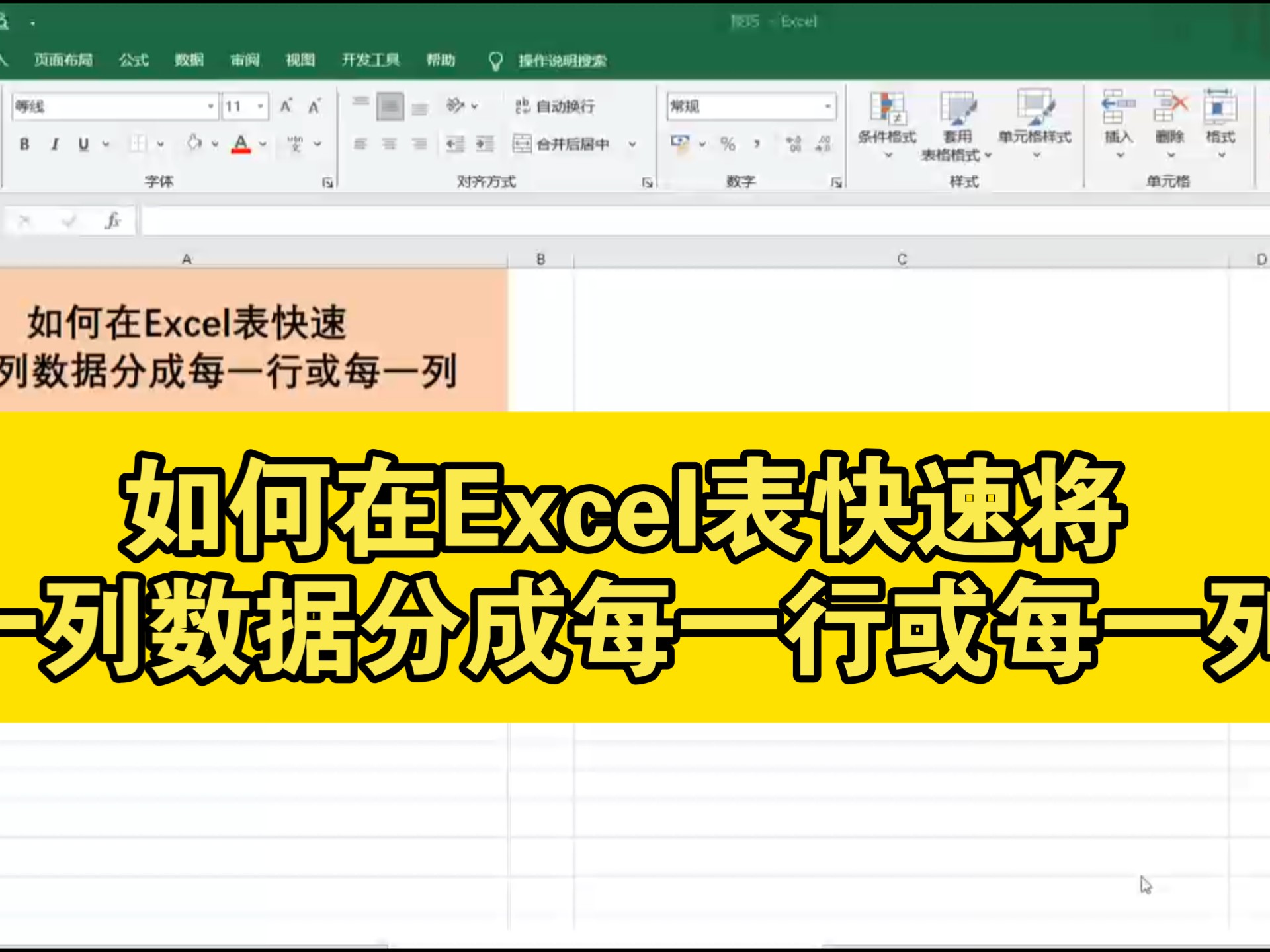This screenshot has width=1270, height=952.
Task: Open the font color swatch menu
Action: point(263,143)
